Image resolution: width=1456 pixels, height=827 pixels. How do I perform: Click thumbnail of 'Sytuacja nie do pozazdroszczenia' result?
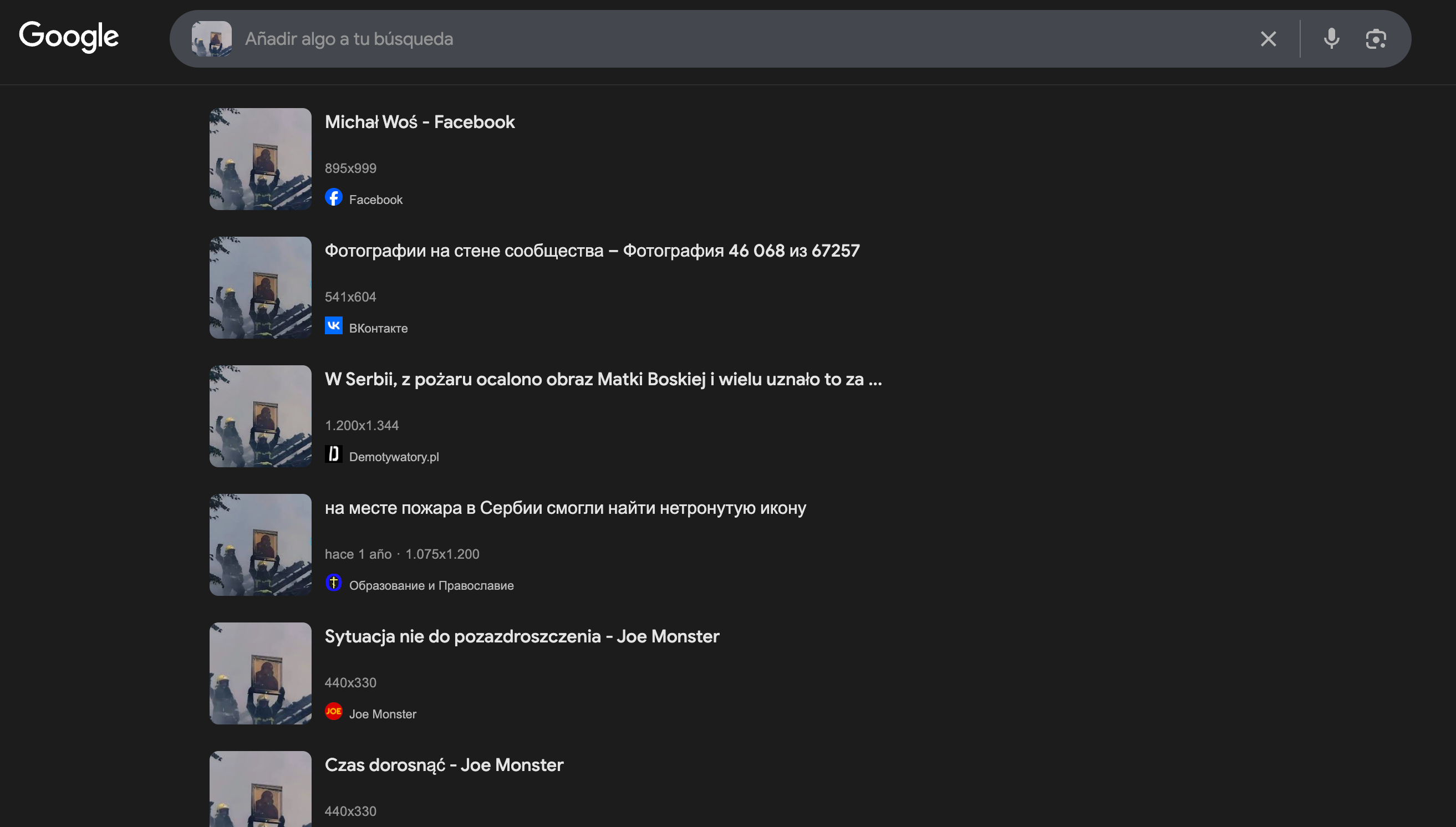point(260,673)
